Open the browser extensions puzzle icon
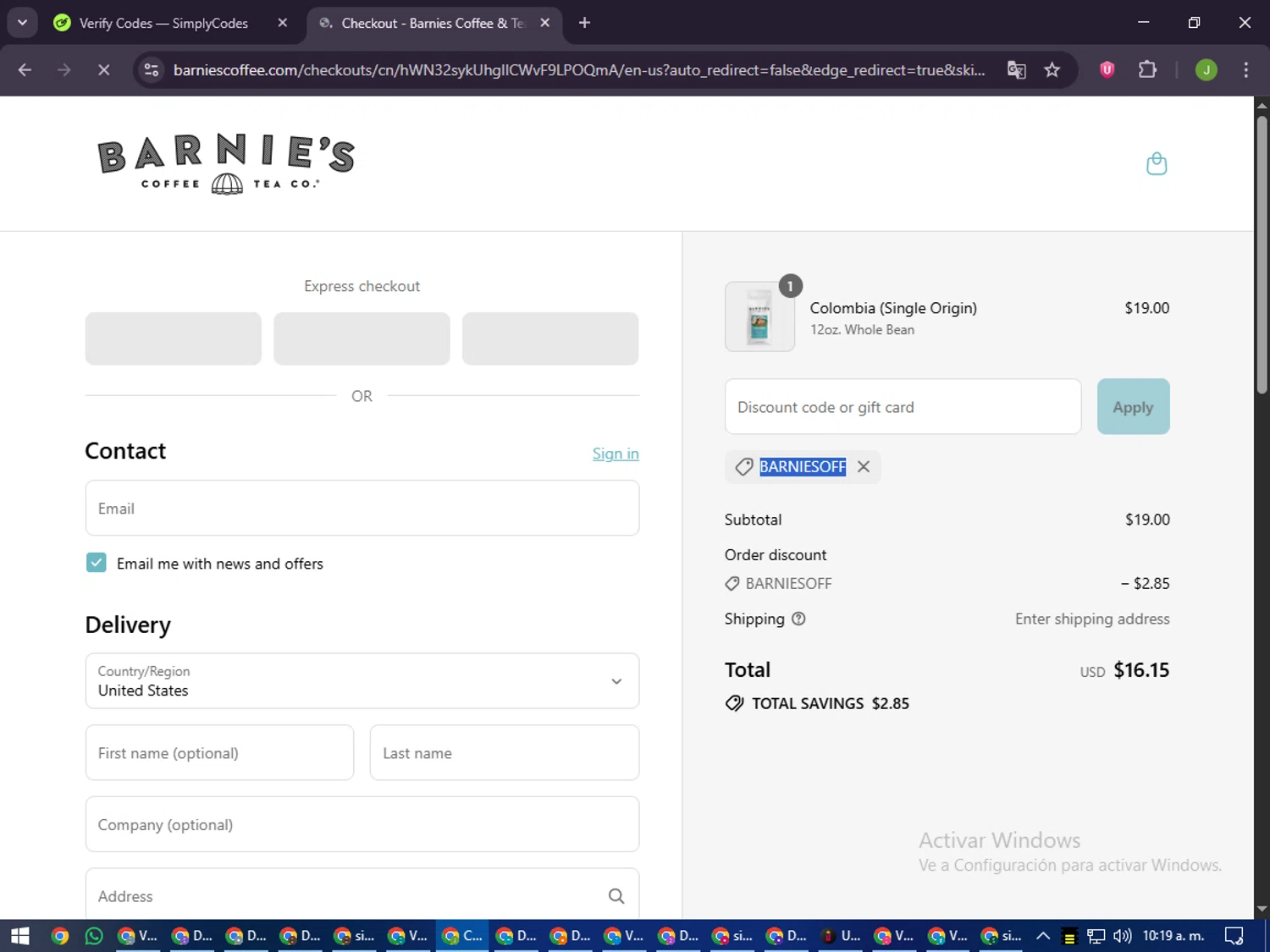Screen dimensions: 1270x952 pyautogui.click(x=1147, y=69)
